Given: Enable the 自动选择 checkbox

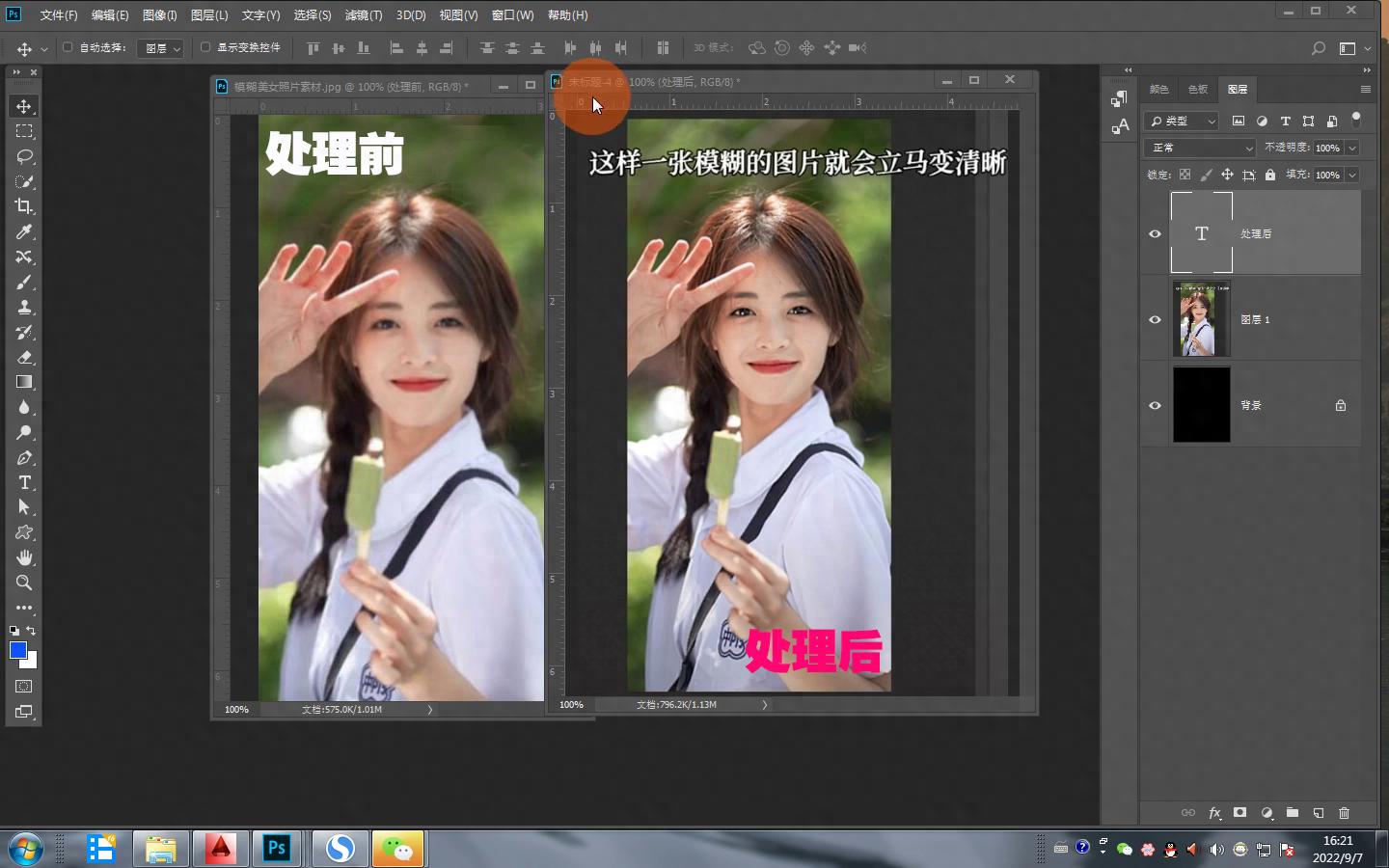Looking at the screenshot, I should pos(68,47).
